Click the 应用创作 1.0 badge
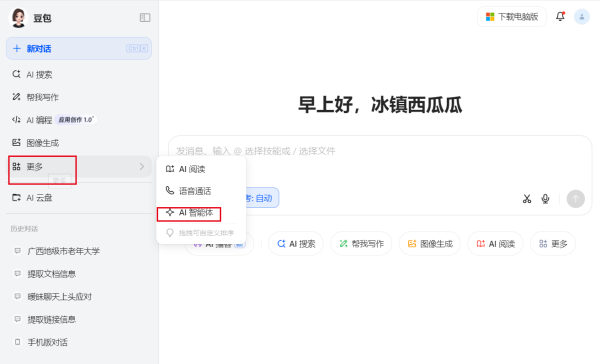Image resolution: width=600 pixels, height=364 pixels. 76,120
